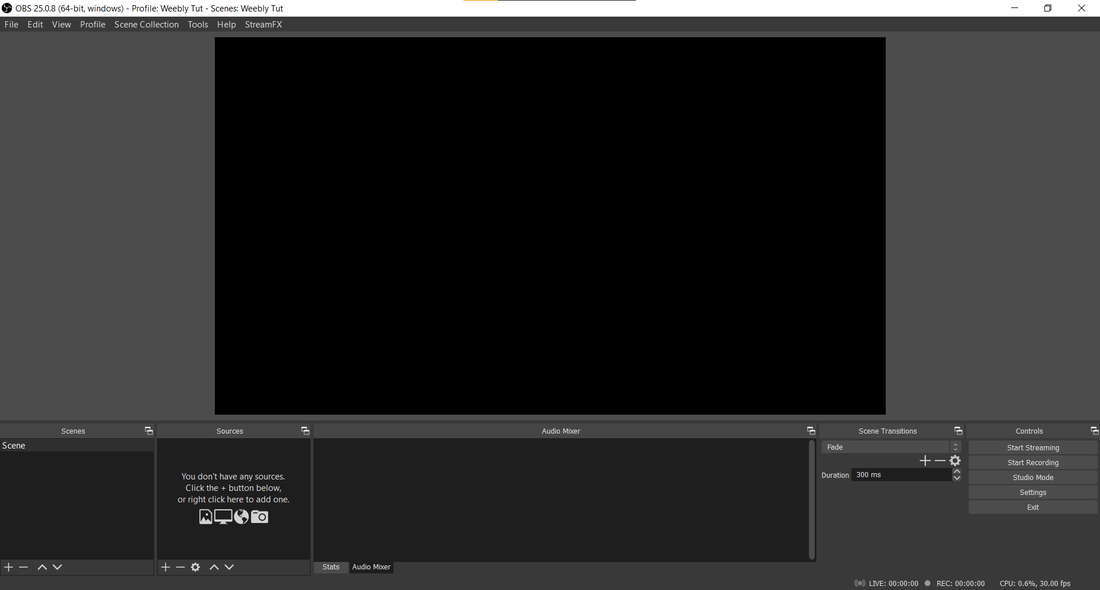This screenshot has width=1100, height=590.
Task: Open the Fade transition dropdown
Action: pos(890,447)
